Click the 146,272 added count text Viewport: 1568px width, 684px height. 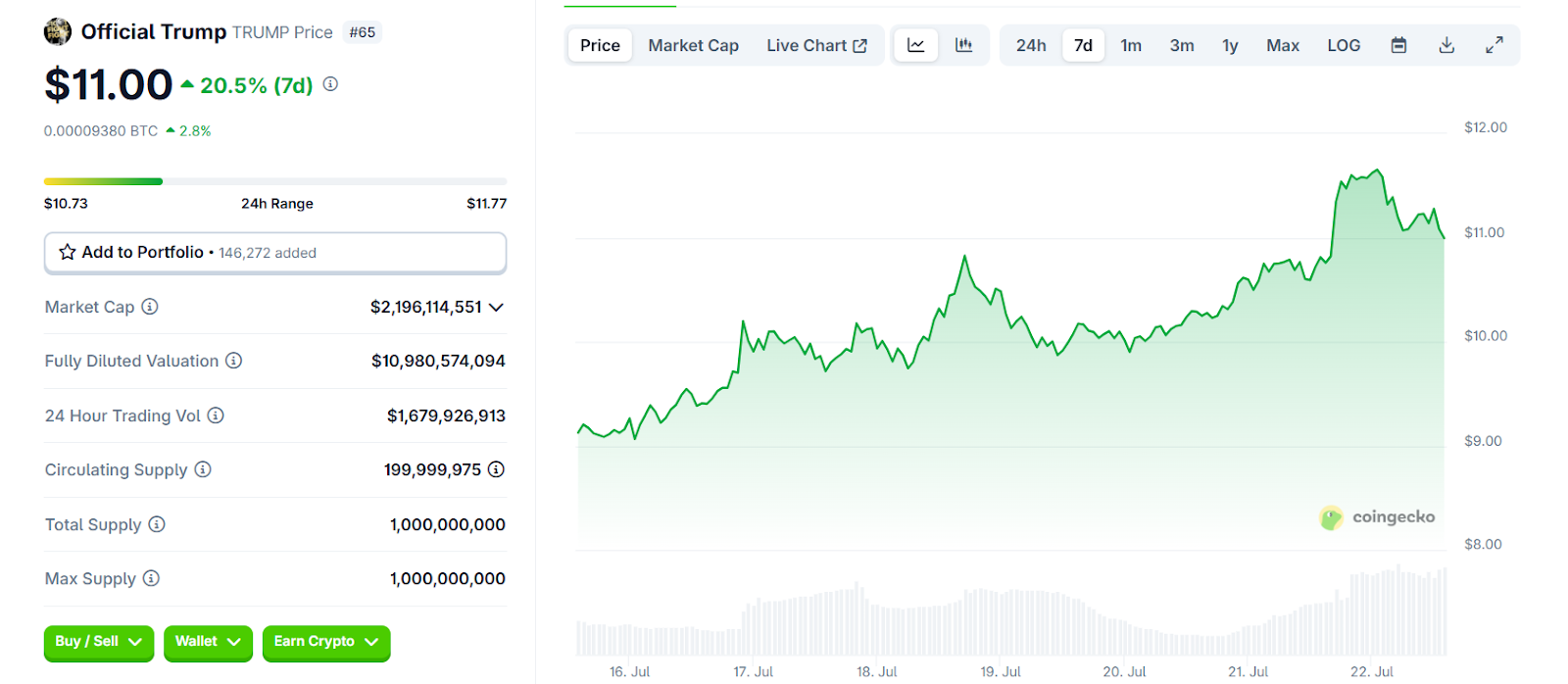(268, 253)
